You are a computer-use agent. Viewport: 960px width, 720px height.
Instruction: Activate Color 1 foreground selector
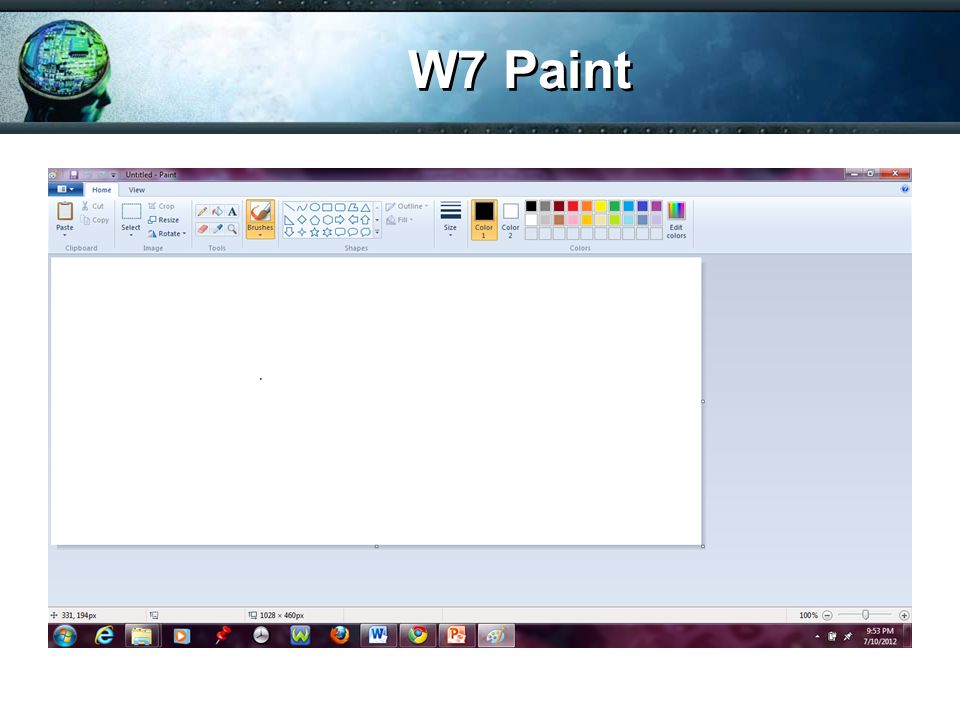point(484,219)
